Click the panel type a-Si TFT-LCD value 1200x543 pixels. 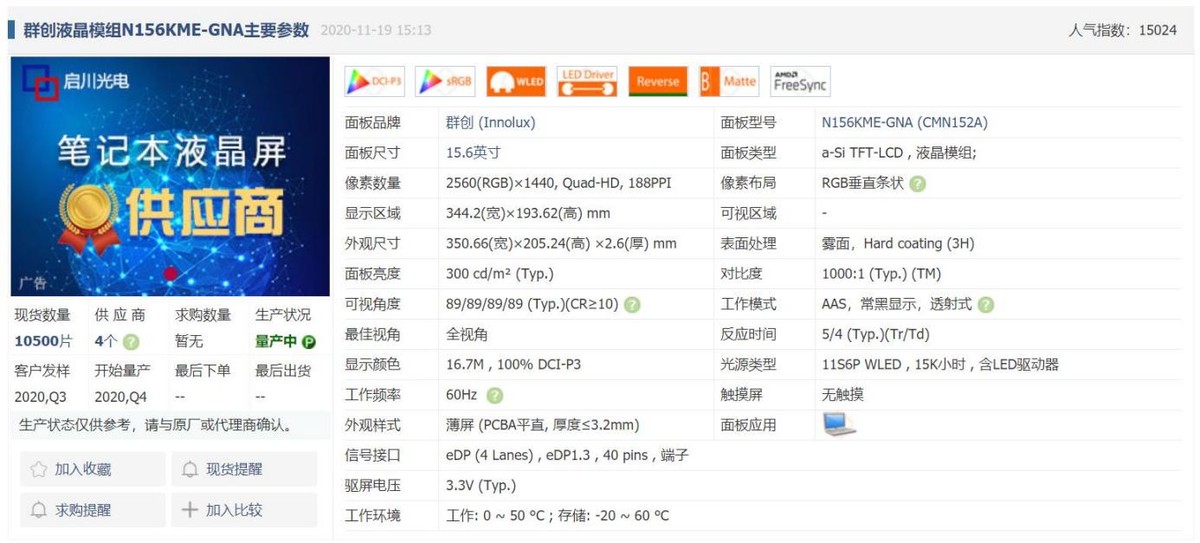click(x=899, y=153)
